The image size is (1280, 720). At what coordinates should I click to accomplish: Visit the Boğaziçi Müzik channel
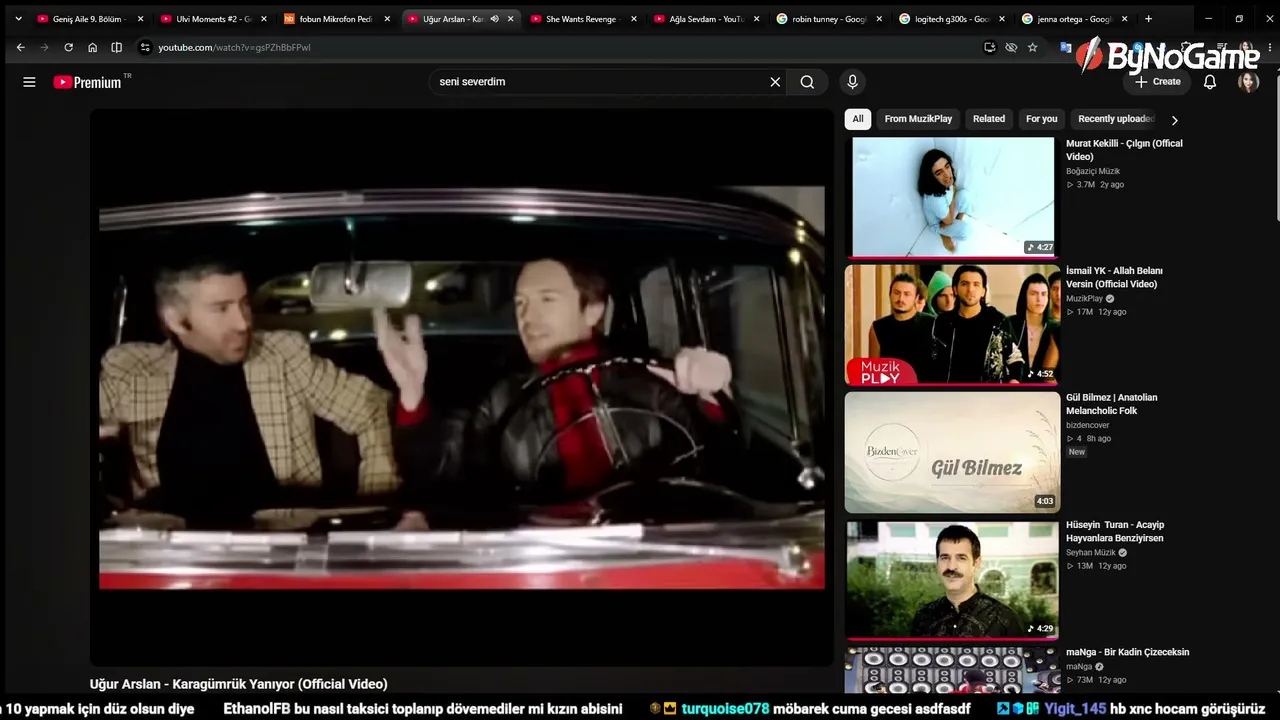(1093, 171)
